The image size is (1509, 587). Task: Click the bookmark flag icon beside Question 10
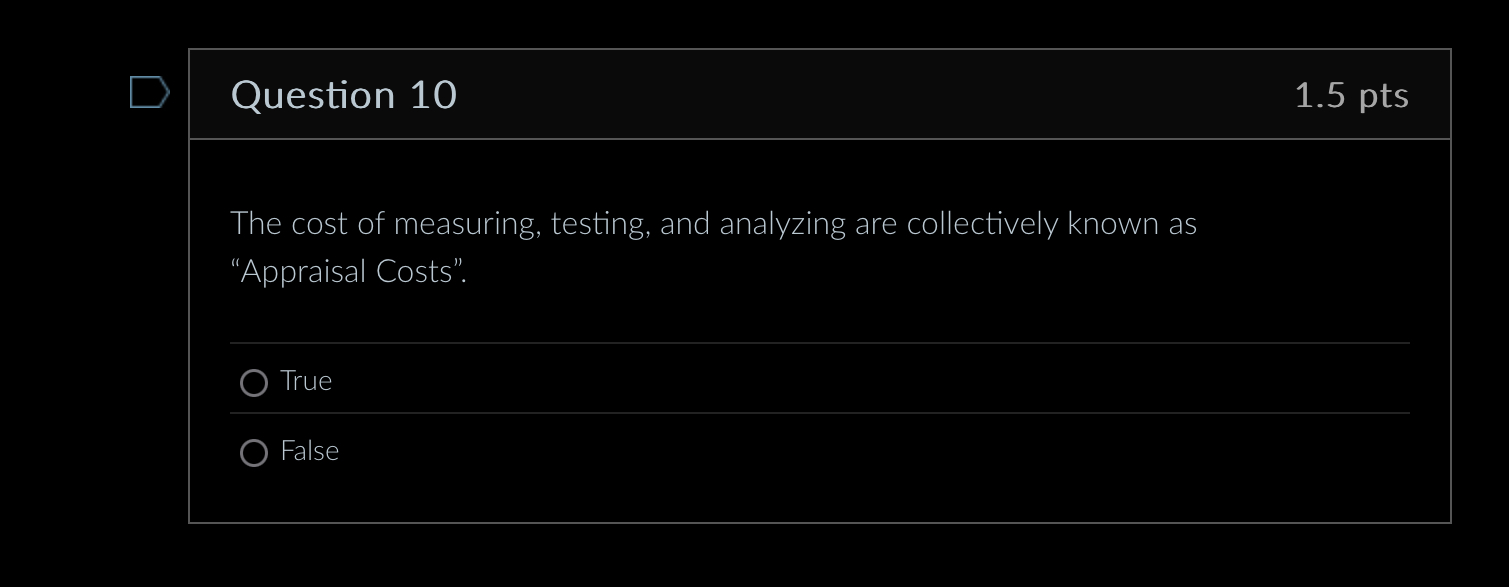tap(150, 94)
